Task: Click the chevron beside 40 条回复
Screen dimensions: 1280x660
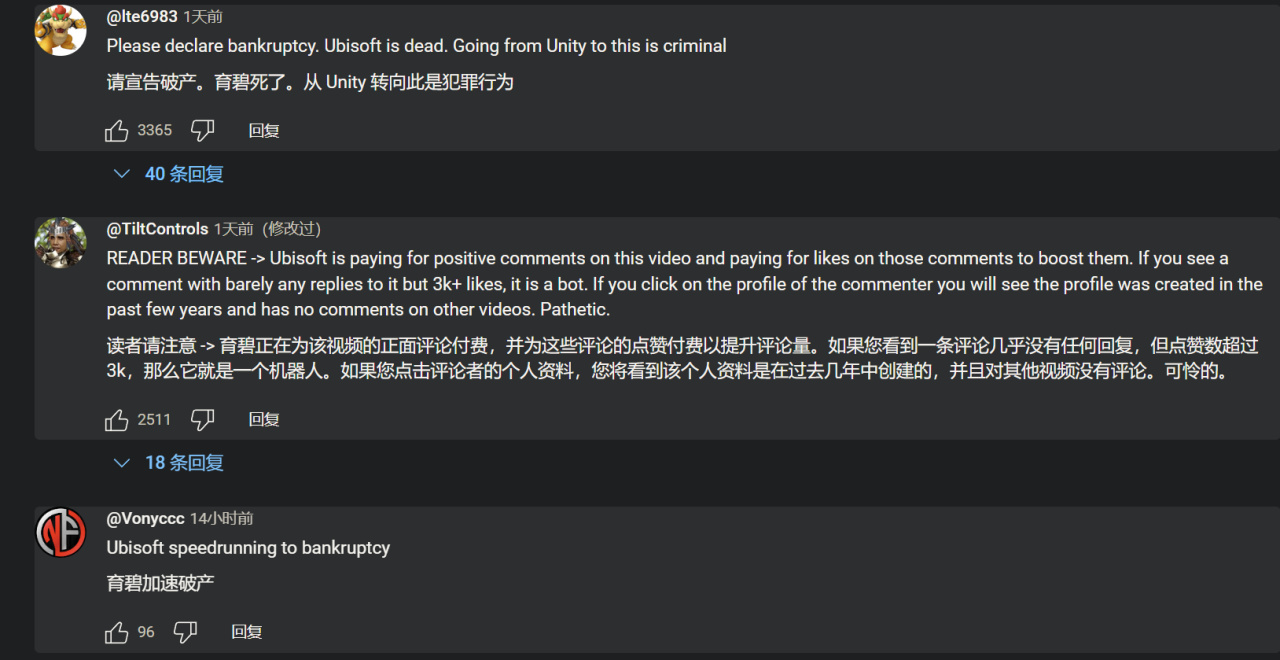Action: pos(122,174)
